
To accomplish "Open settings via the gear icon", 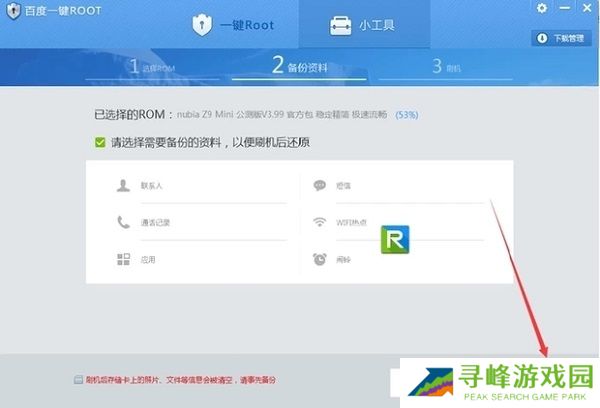I will [x=542, y=9].
